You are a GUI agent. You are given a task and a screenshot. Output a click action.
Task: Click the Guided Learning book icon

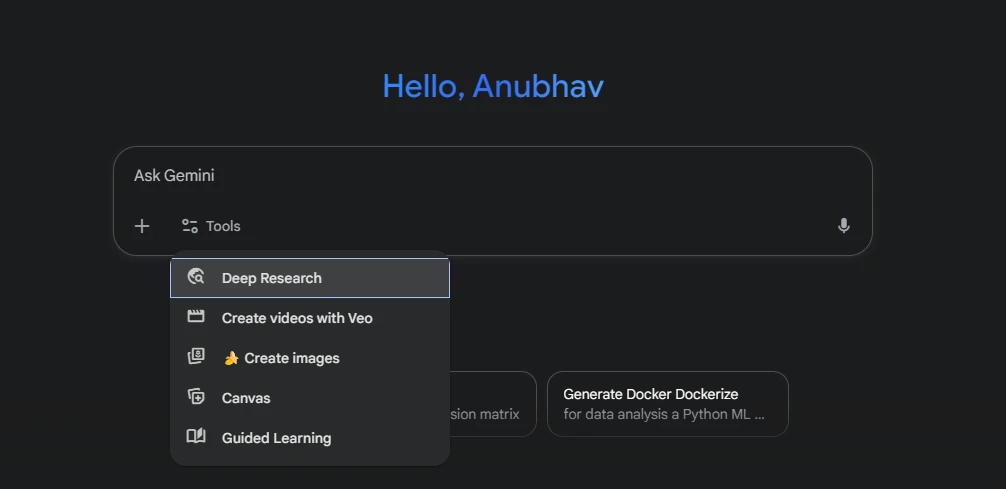196,436
